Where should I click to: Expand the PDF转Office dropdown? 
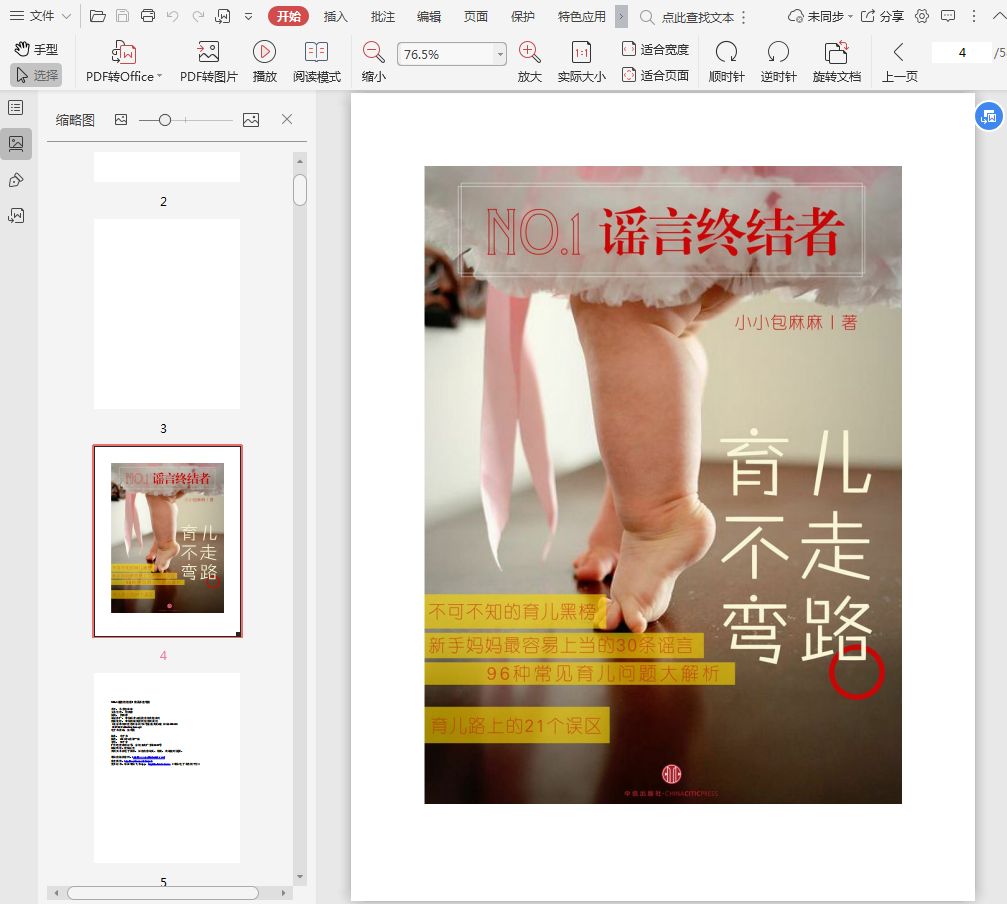pyautogui.click(x=159, y=77)
